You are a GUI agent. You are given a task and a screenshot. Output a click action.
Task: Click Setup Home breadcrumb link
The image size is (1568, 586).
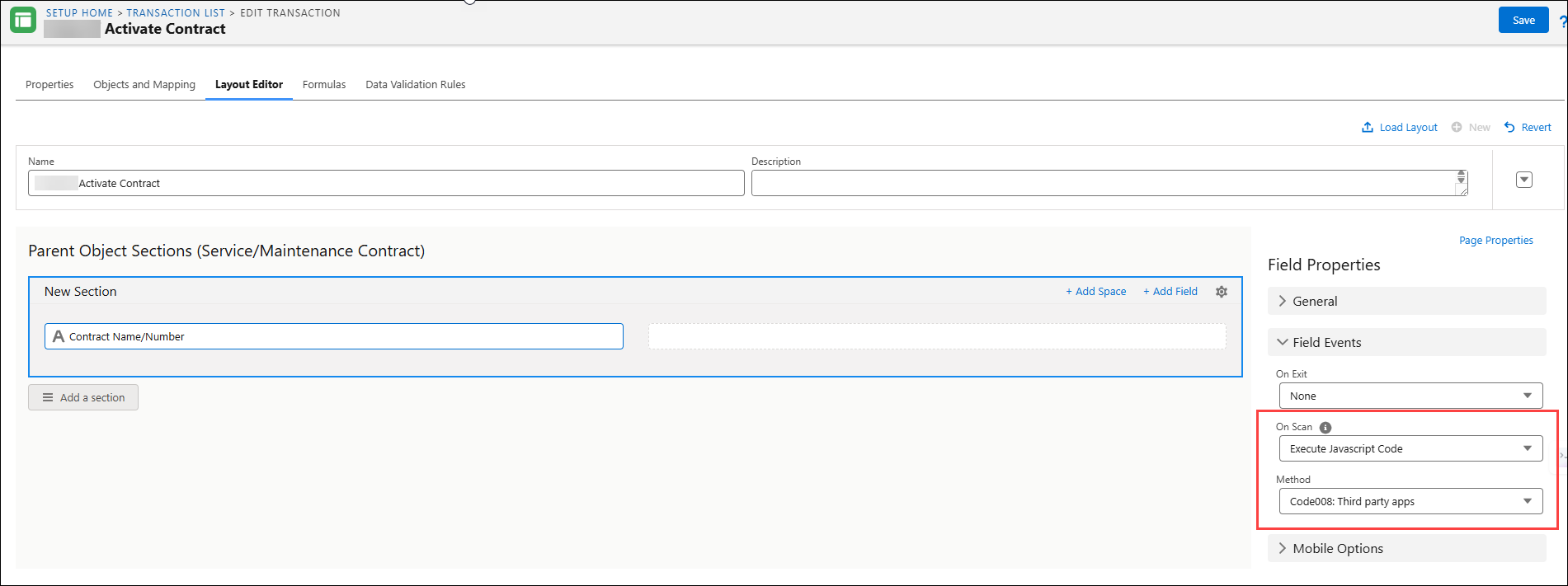point(79,12)
